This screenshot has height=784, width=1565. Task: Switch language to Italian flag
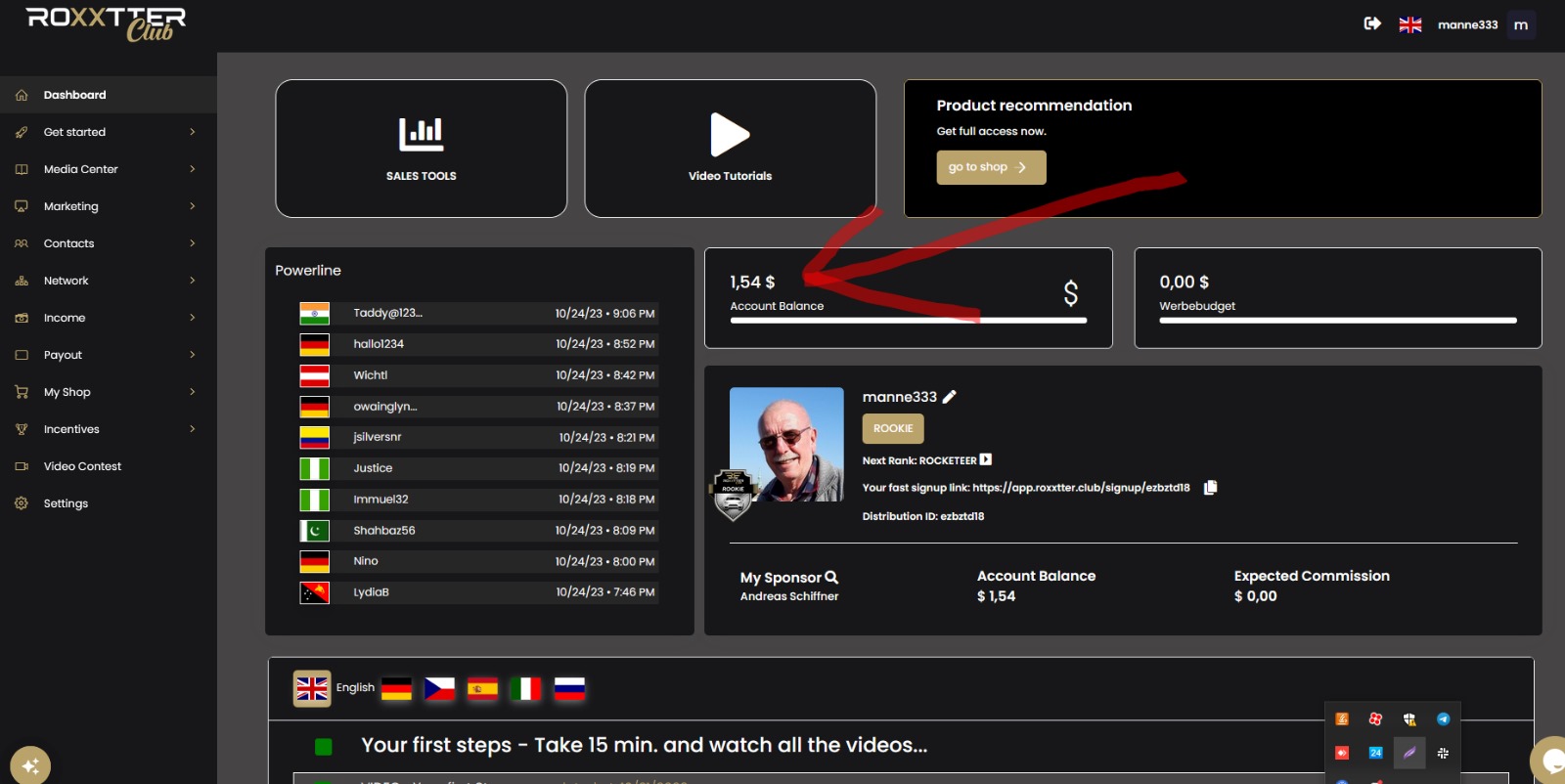click(525, 689)
